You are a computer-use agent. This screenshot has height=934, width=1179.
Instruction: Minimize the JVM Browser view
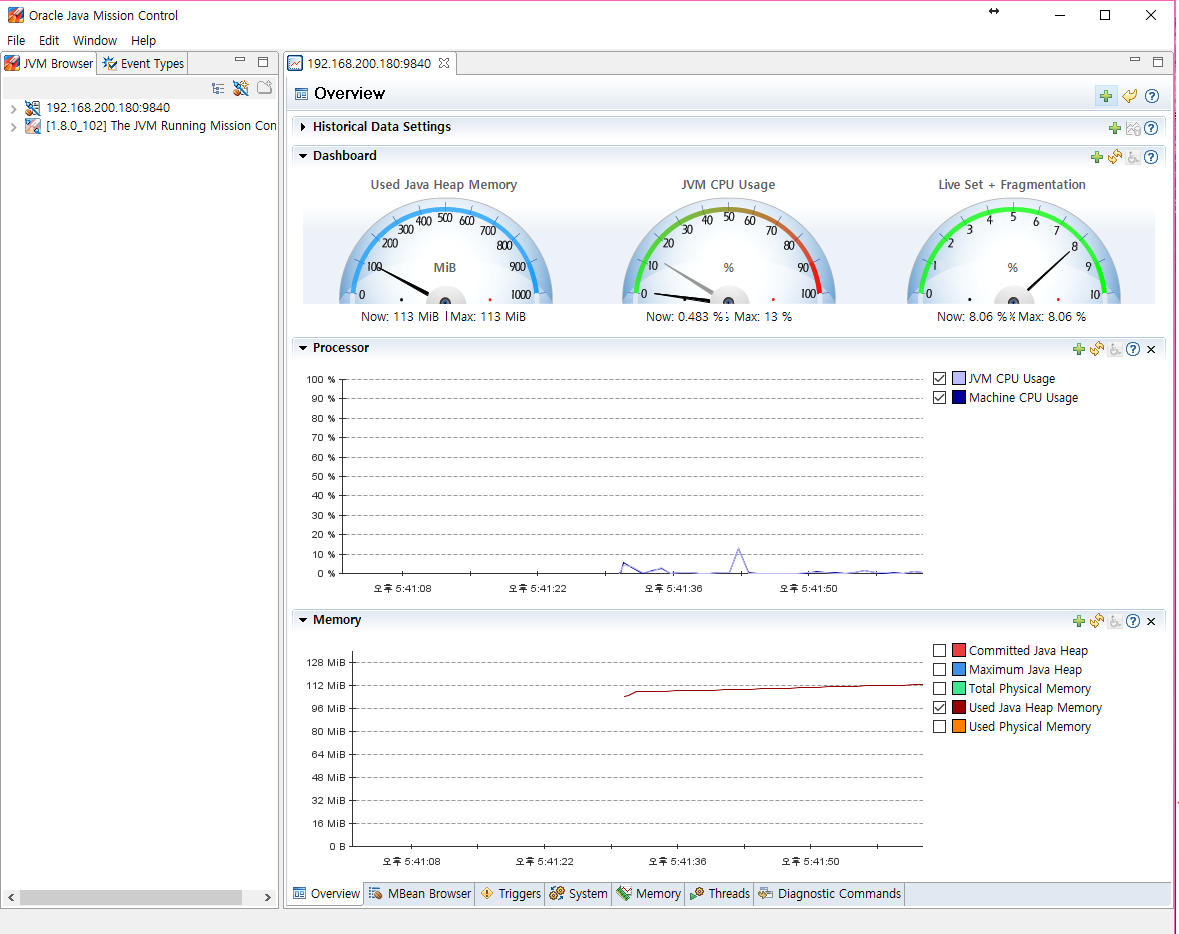tap(240, 60)
